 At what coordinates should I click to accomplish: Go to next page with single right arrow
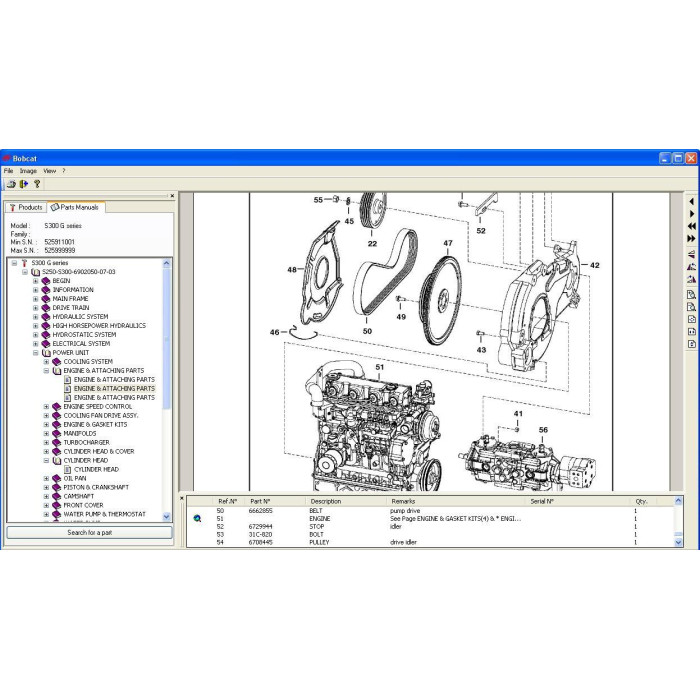click(692, 214)
